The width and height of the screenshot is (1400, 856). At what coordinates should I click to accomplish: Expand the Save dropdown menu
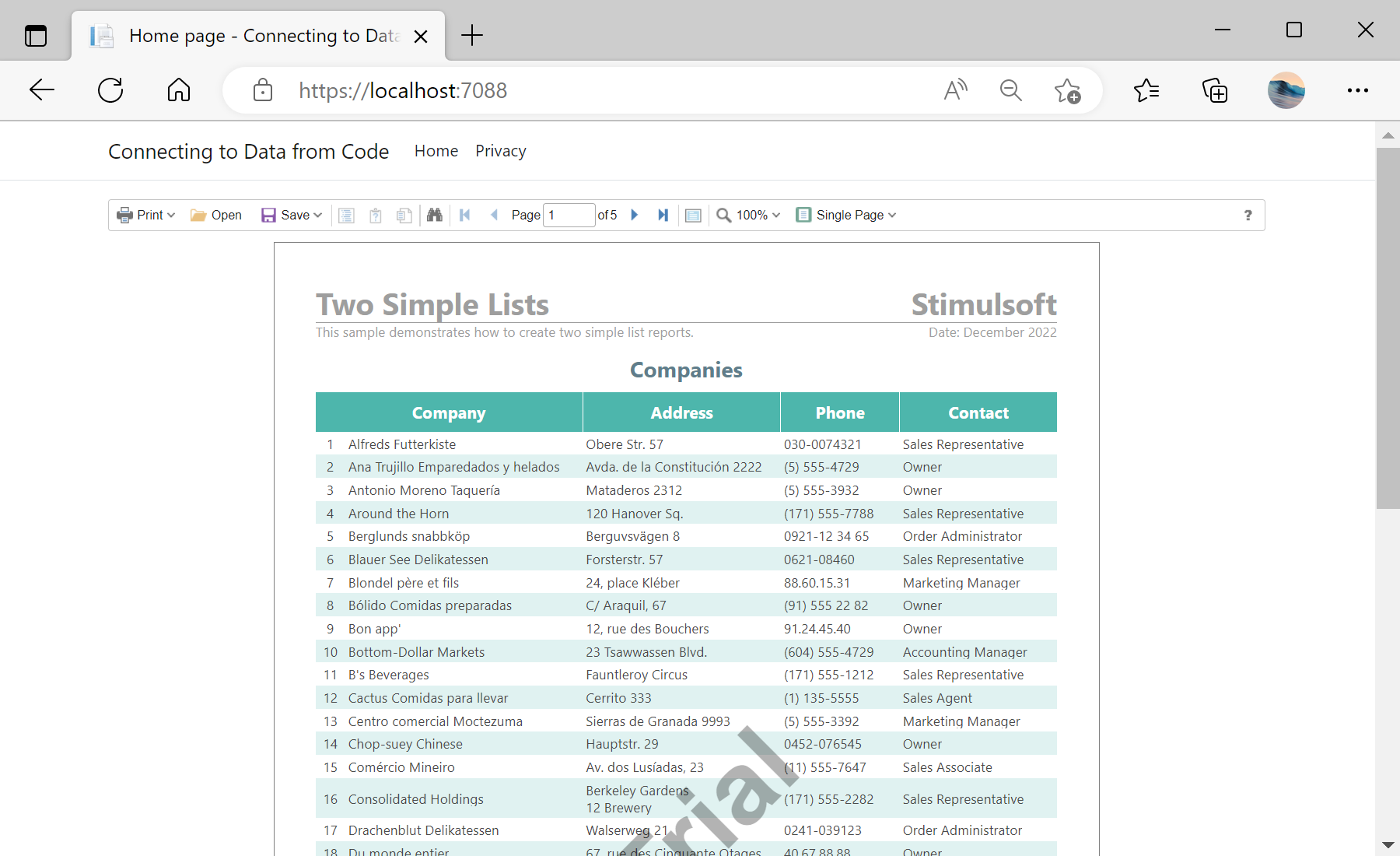[x=292, y=216]
